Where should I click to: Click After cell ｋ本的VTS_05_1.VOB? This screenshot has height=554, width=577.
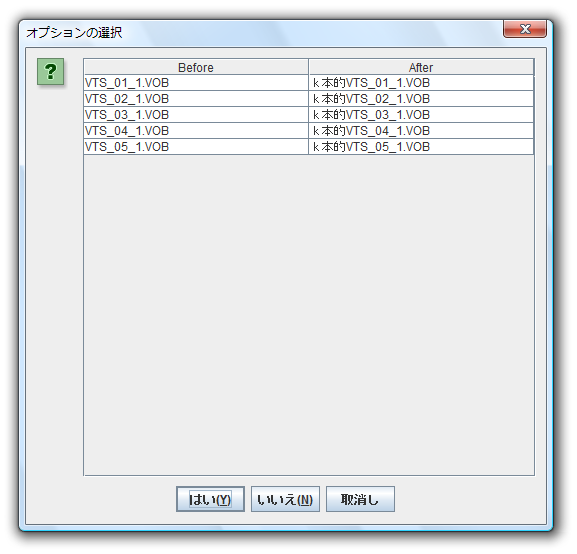[x=421, y=147]
